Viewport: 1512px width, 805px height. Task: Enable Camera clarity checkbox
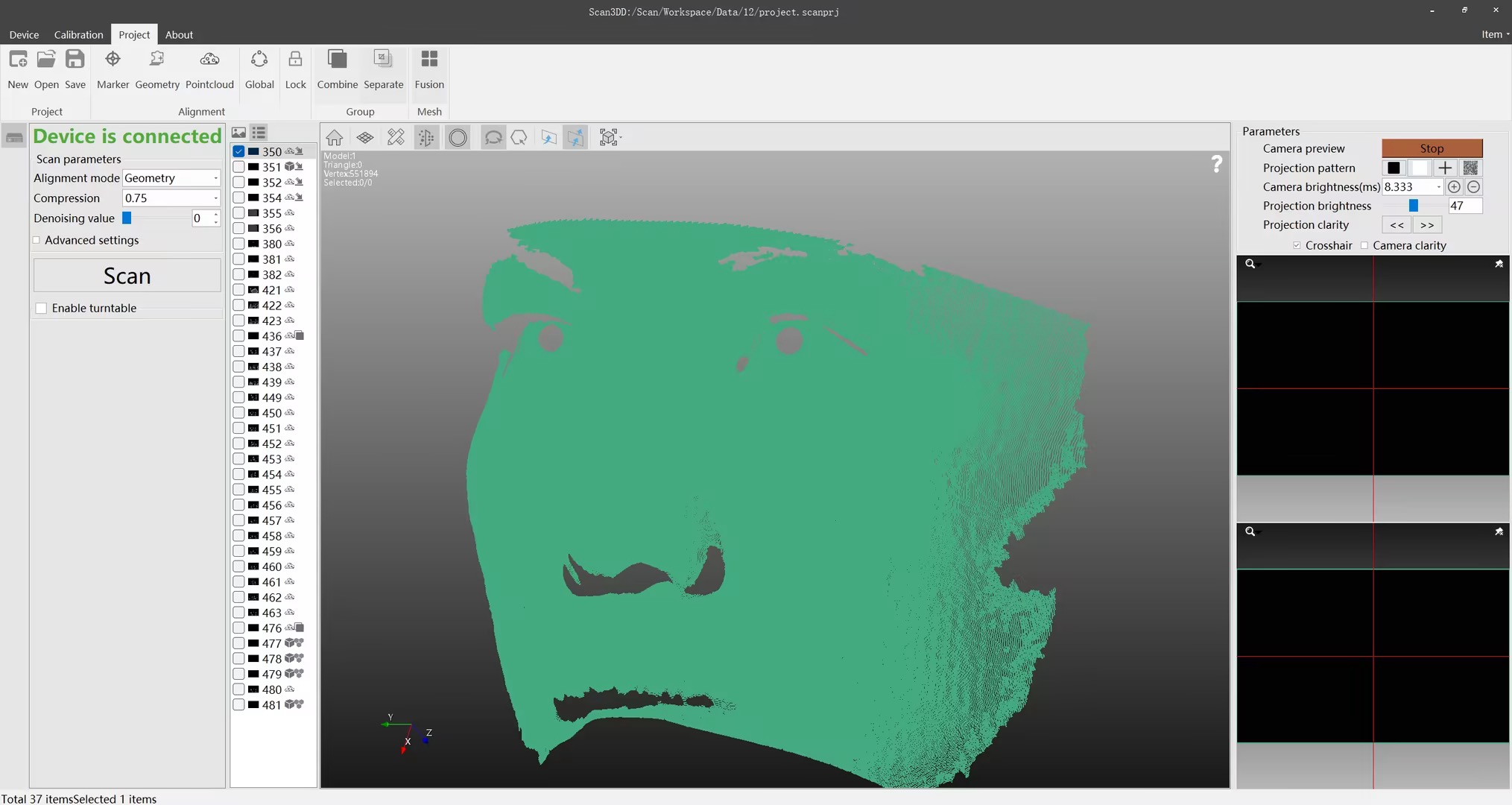pyautogui.click(x=1364, y=245)
